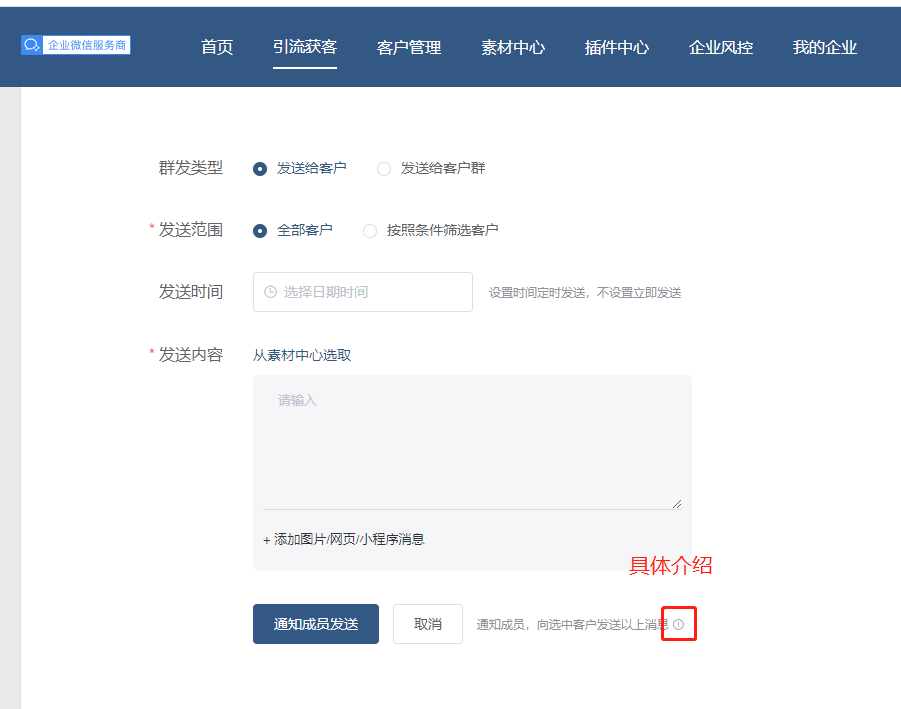Switch to 素材中心 navigation item
901x709 pixels.
(x=513, y=47)
